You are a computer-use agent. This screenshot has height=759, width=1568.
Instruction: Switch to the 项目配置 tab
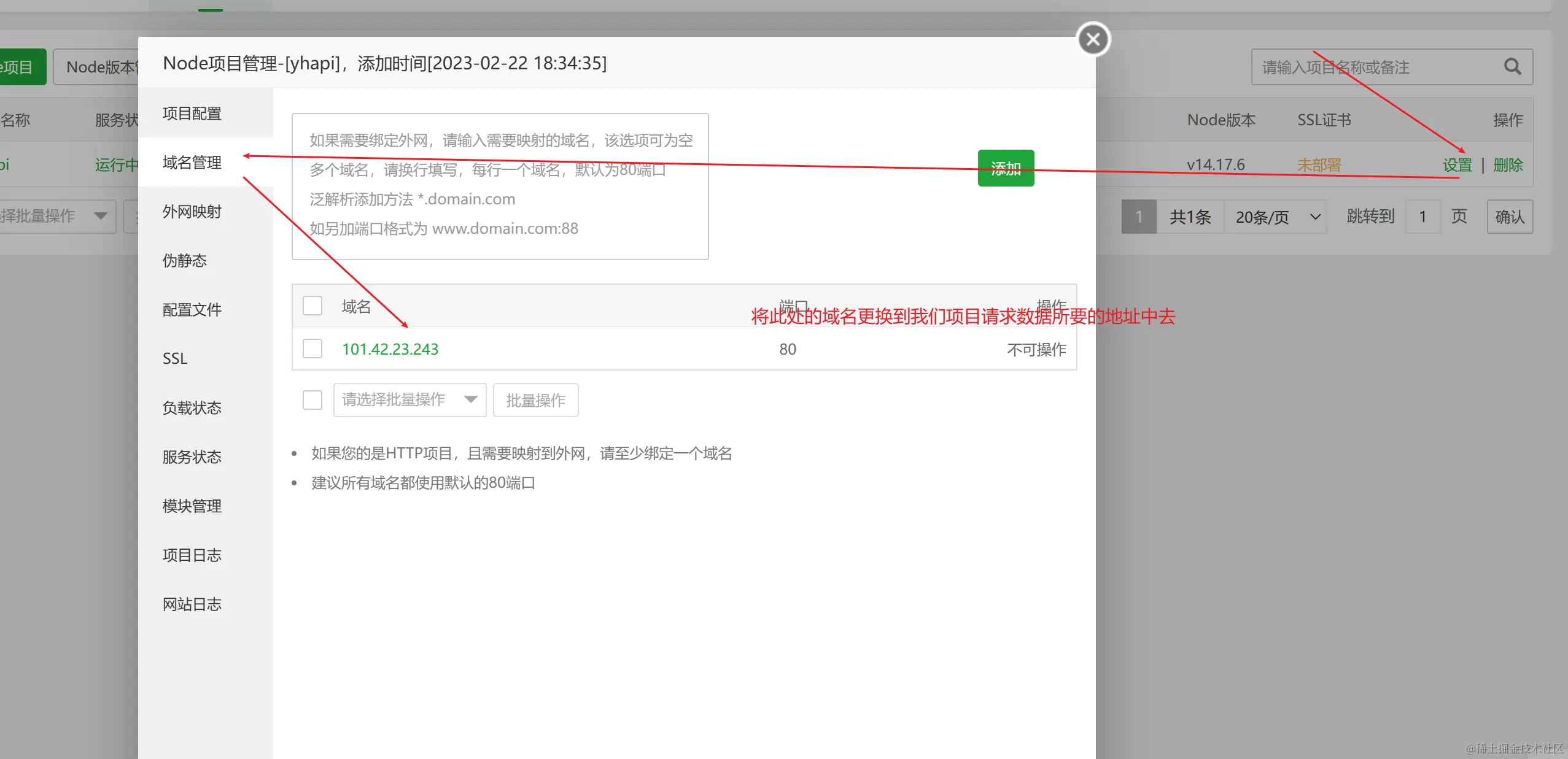[x=192, y=114]
